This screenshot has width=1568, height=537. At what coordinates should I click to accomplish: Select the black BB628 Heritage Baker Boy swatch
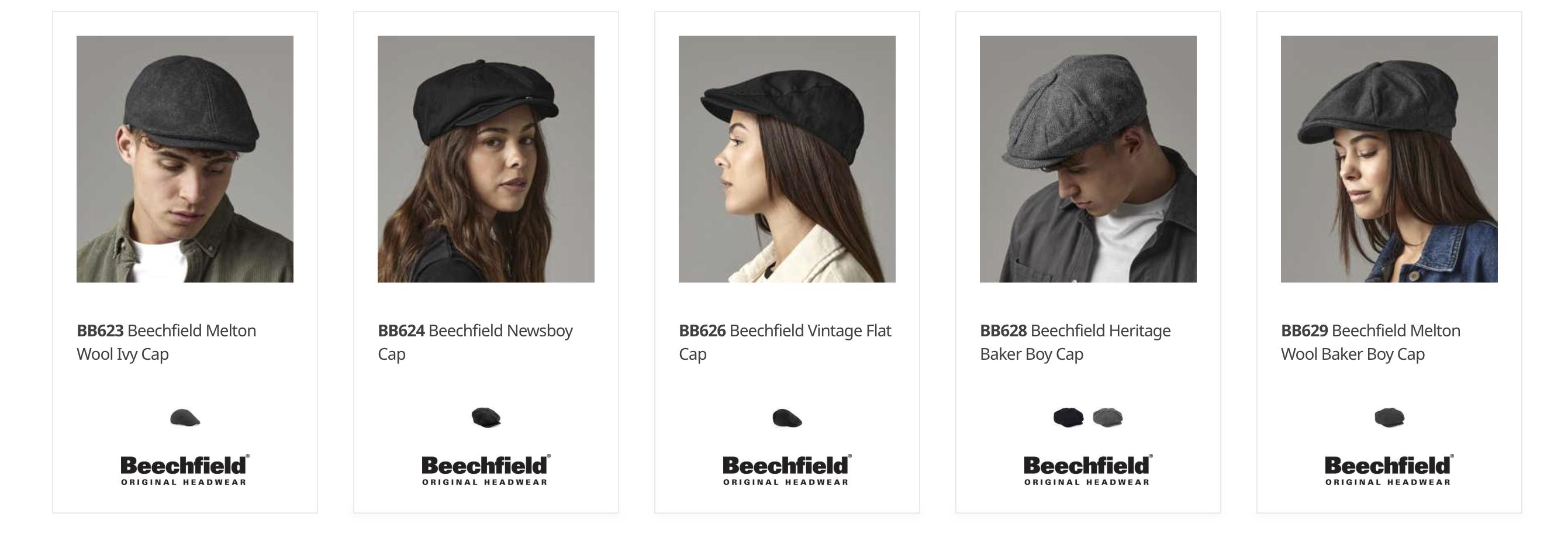point(1068,418)
